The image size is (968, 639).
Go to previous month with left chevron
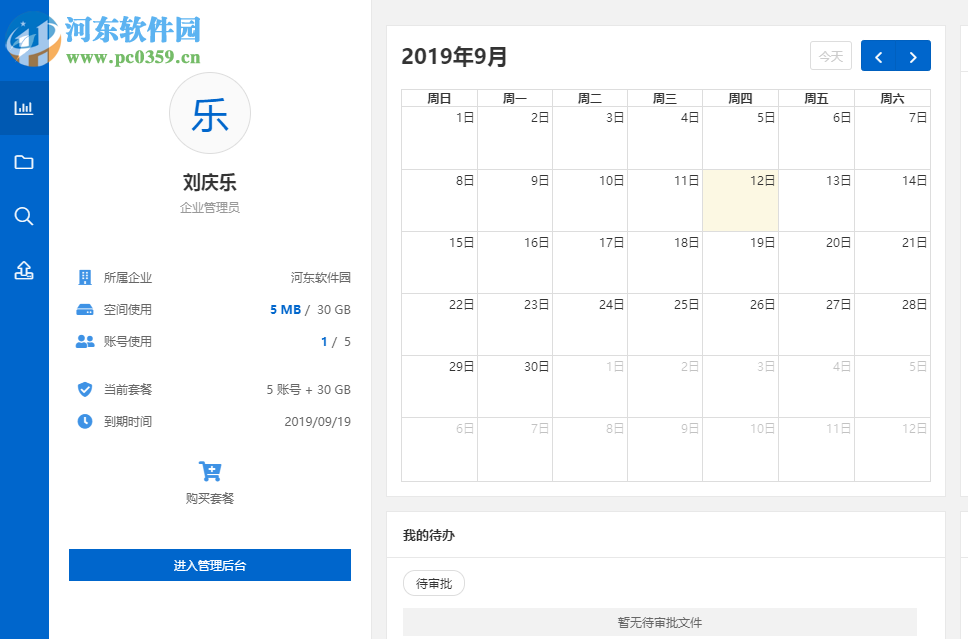tap(878, 56)
